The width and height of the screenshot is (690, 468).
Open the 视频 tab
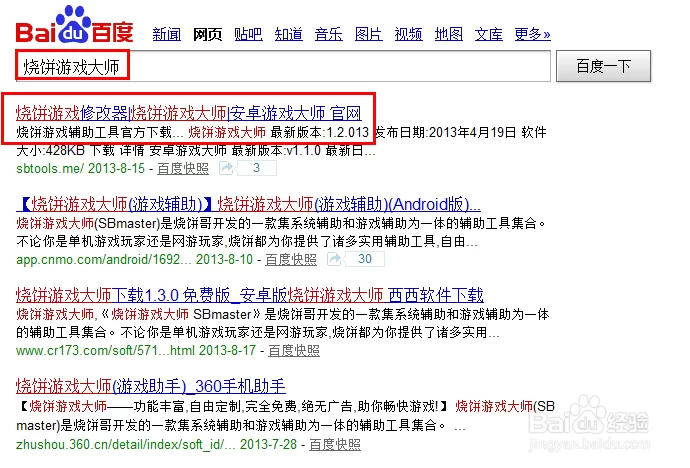(x=408, y=34)
